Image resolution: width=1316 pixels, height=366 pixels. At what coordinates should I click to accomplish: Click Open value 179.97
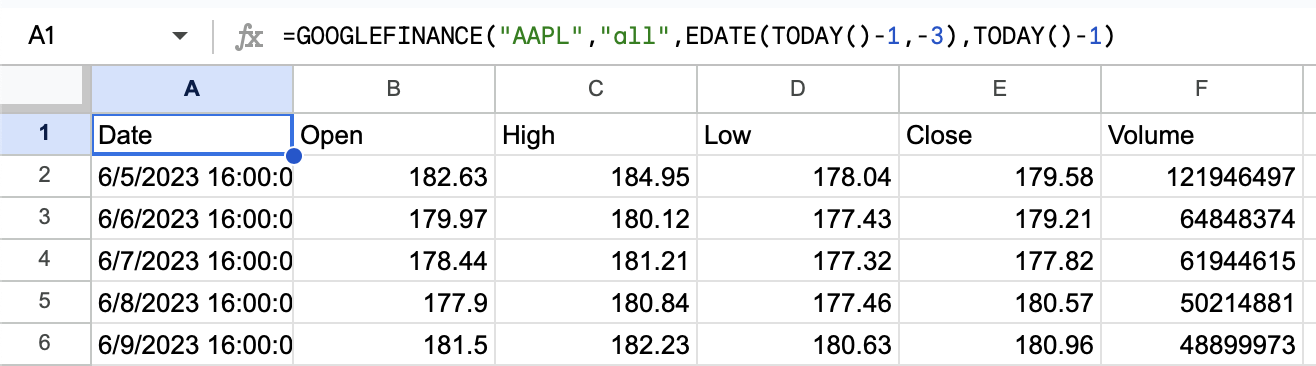[394, 219]
